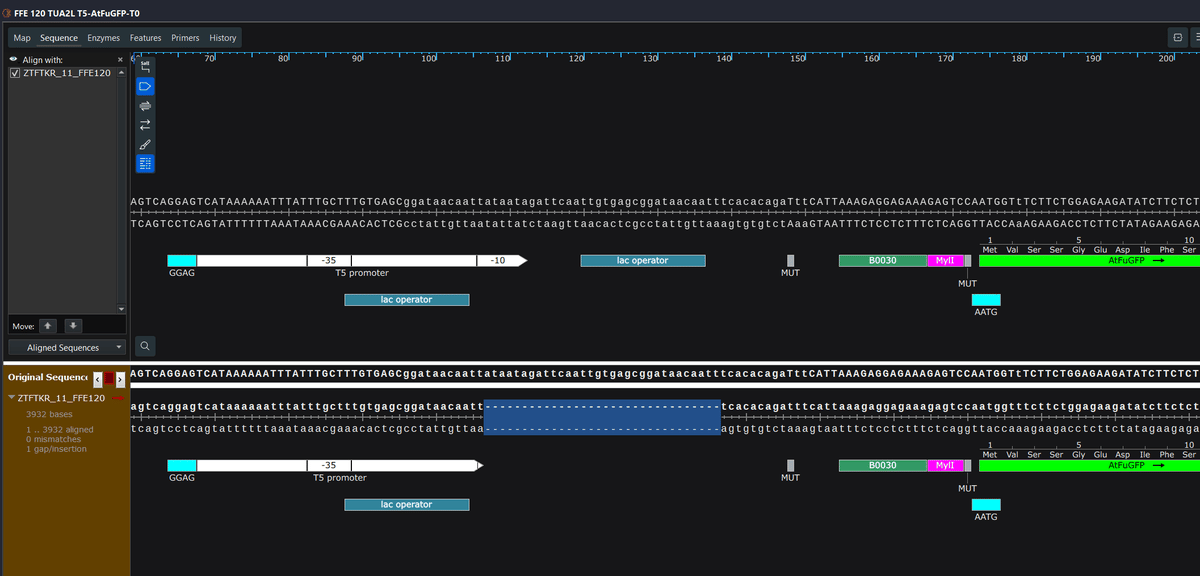Click the magenta MylI feature block
Viewport: 1200px width, 576px height.
tap(947, 261)
